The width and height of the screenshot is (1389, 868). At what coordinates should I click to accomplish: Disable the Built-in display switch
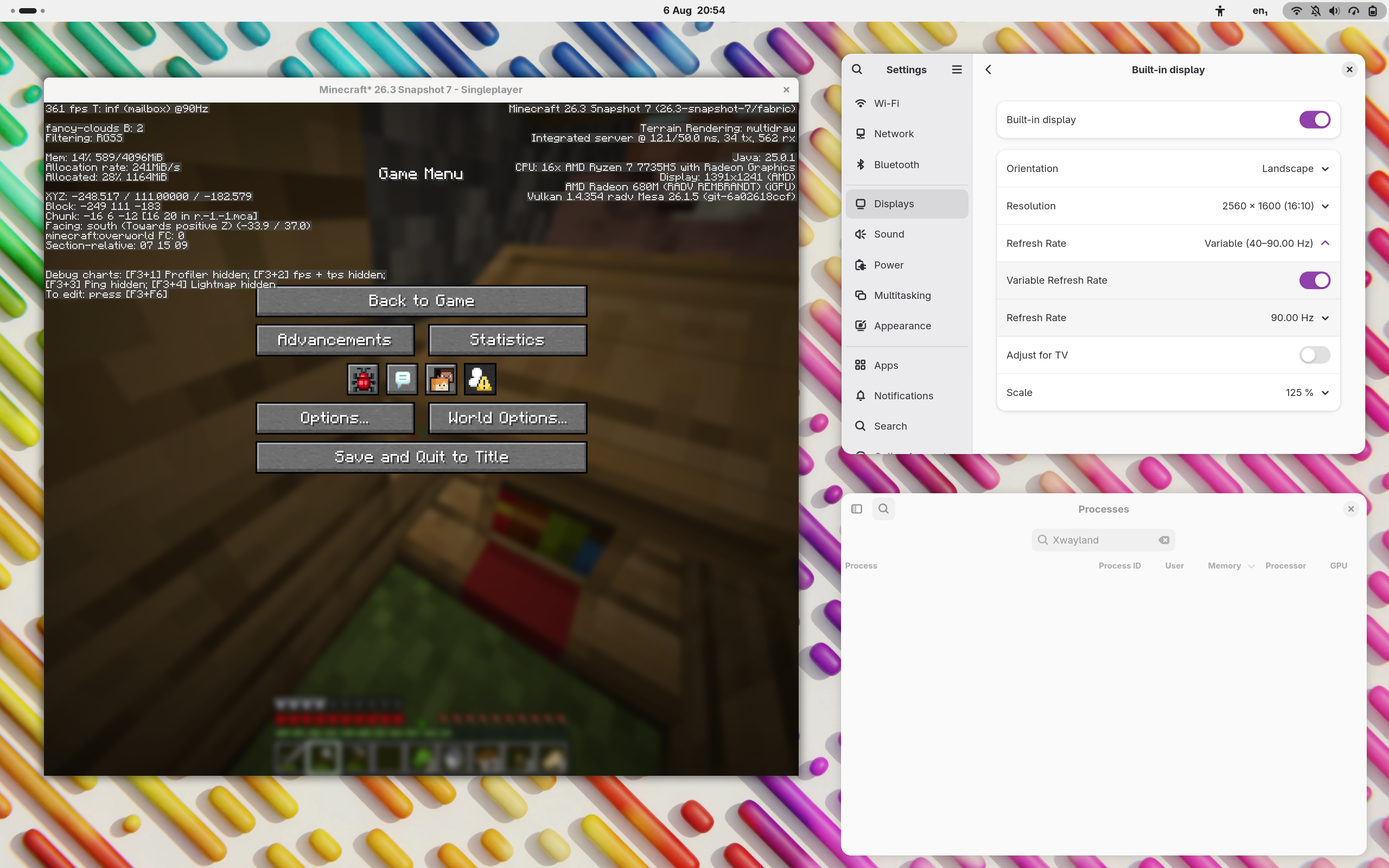1314,120
